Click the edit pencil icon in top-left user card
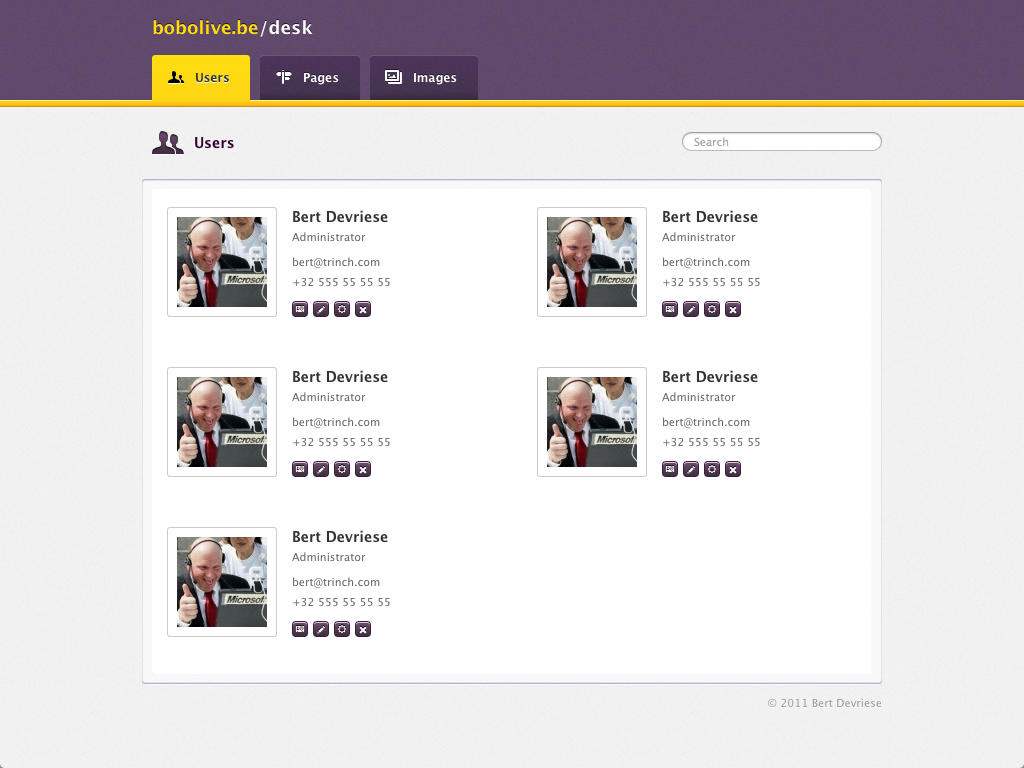 coord(321,309)
